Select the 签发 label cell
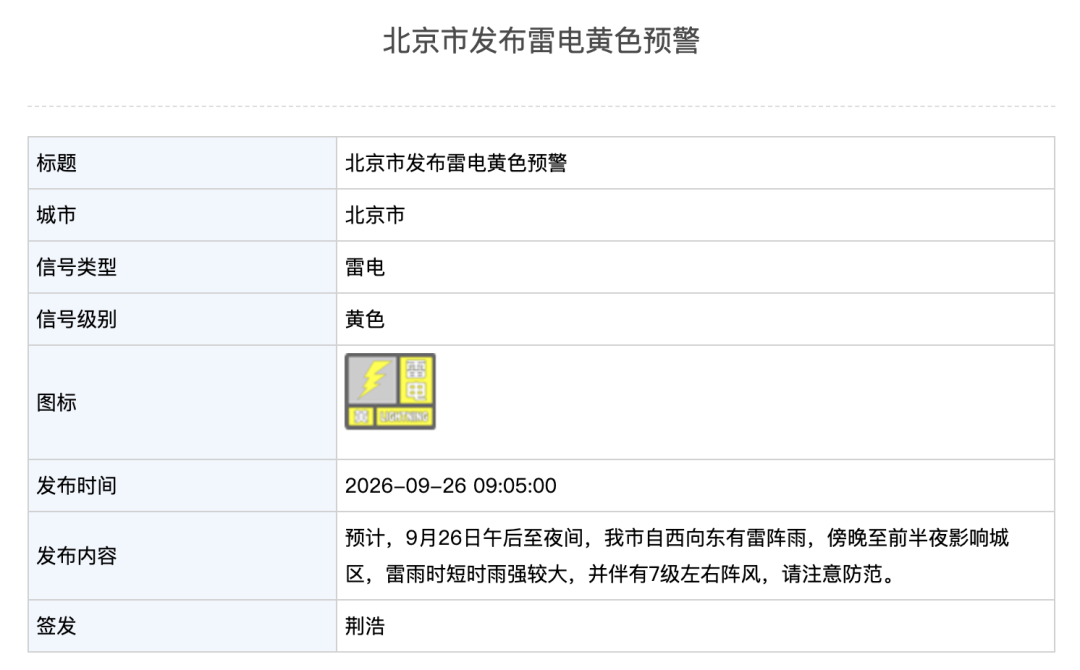The height and width of the screenshot is (670, 1080). pos(182,626)
